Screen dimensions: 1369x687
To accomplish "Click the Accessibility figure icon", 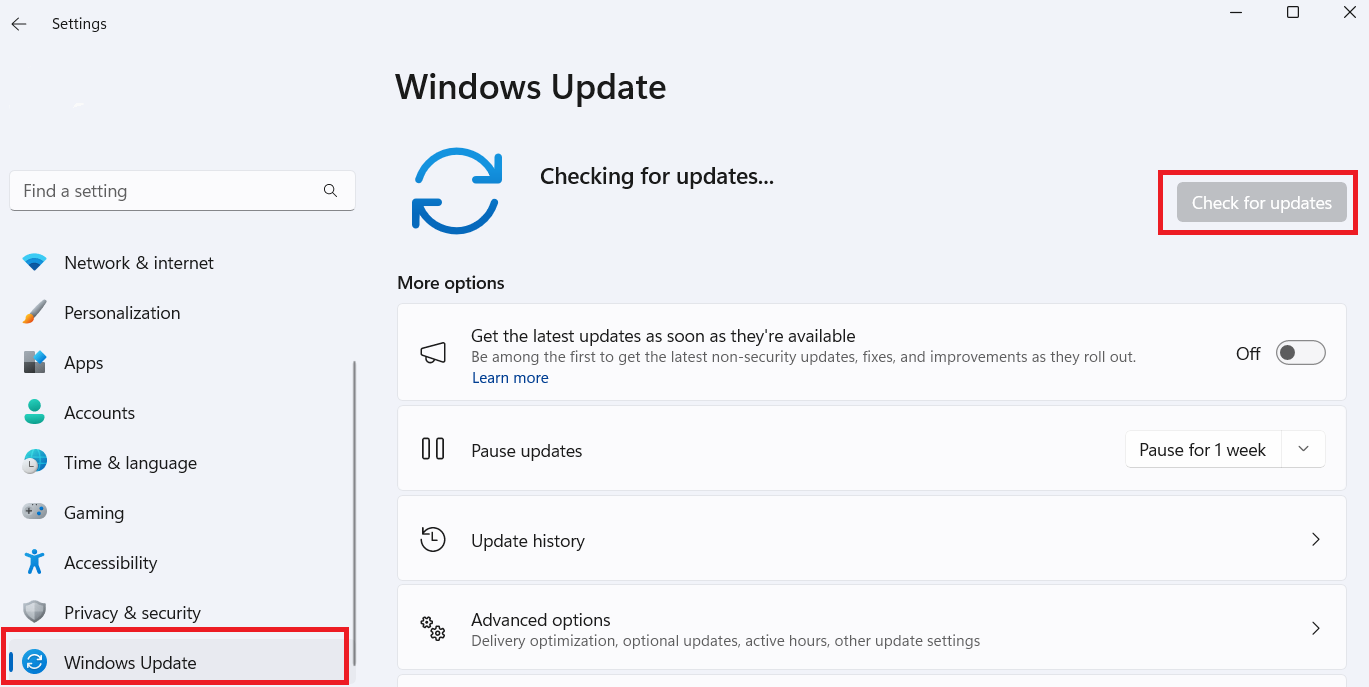I will click(35, 562).
